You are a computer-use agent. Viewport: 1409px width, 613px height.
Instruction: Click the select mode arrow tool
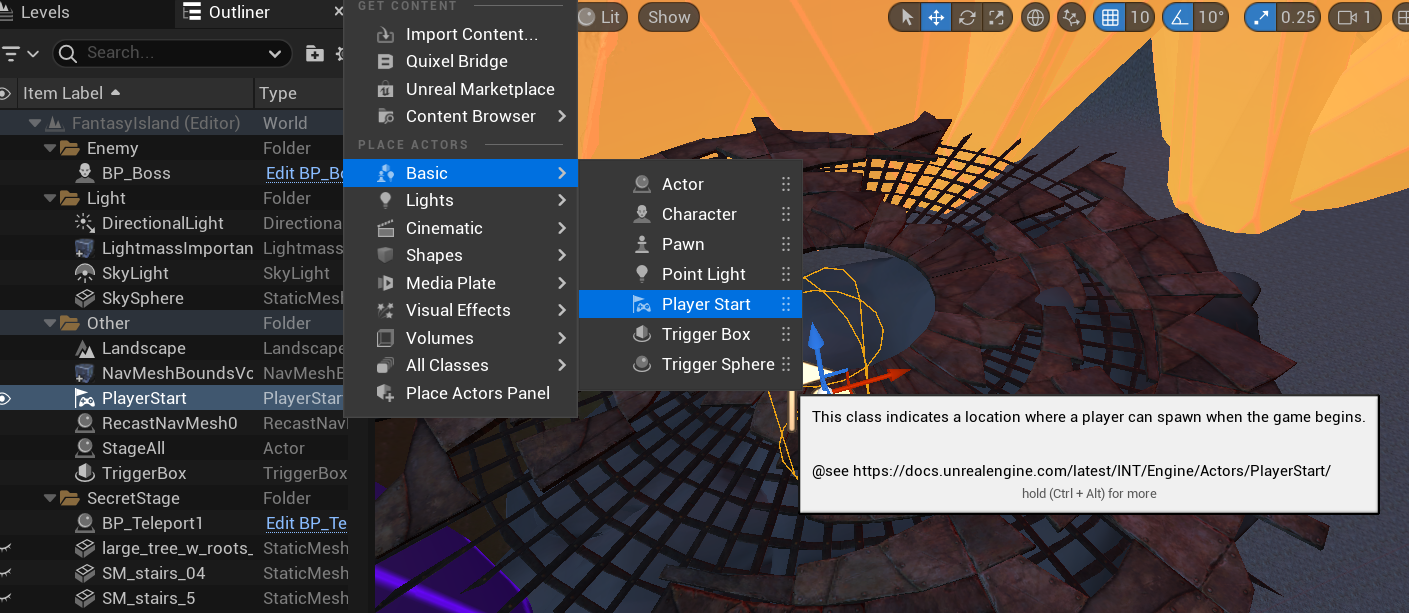point(907,17)
